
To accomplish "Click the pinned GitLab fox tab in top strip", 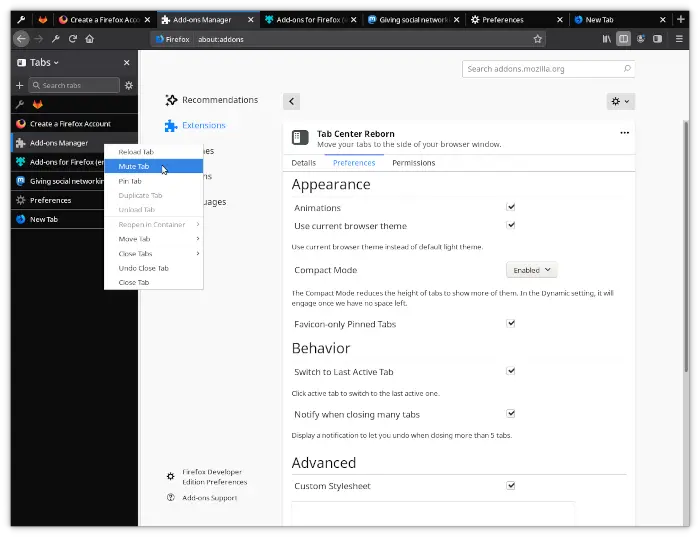I will pos(43,20).
